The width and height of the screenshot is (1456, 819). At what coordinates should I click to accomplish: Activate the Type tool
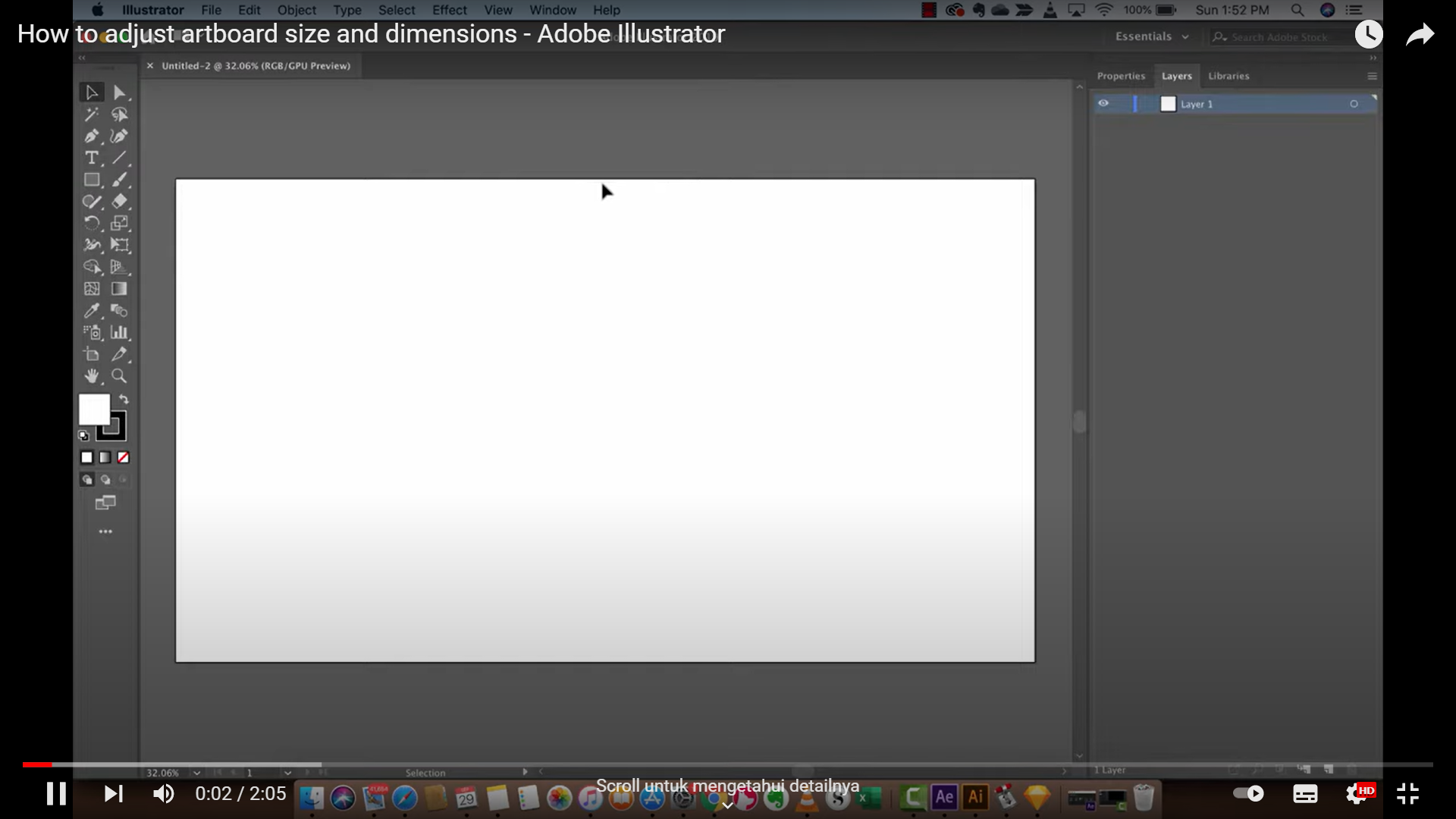[x=92, y=158]
